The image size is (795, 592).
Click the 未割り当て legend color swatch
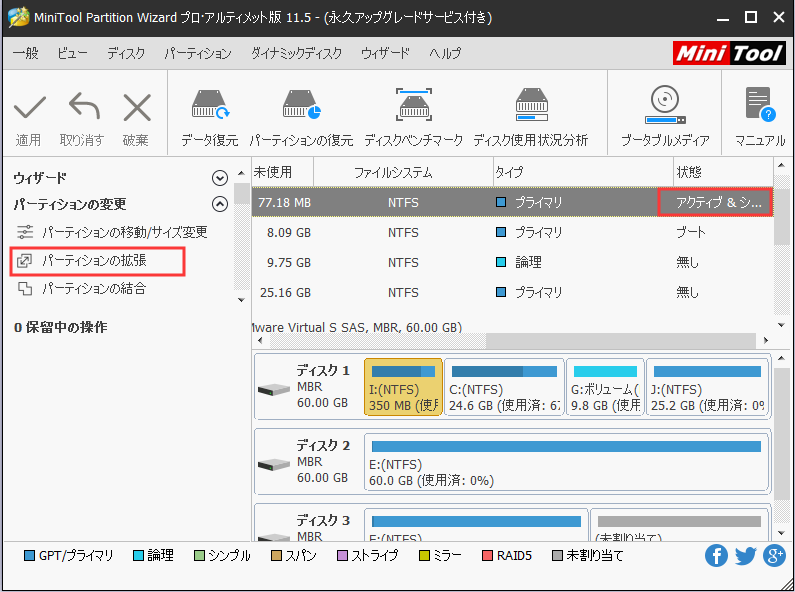(557, 556)
